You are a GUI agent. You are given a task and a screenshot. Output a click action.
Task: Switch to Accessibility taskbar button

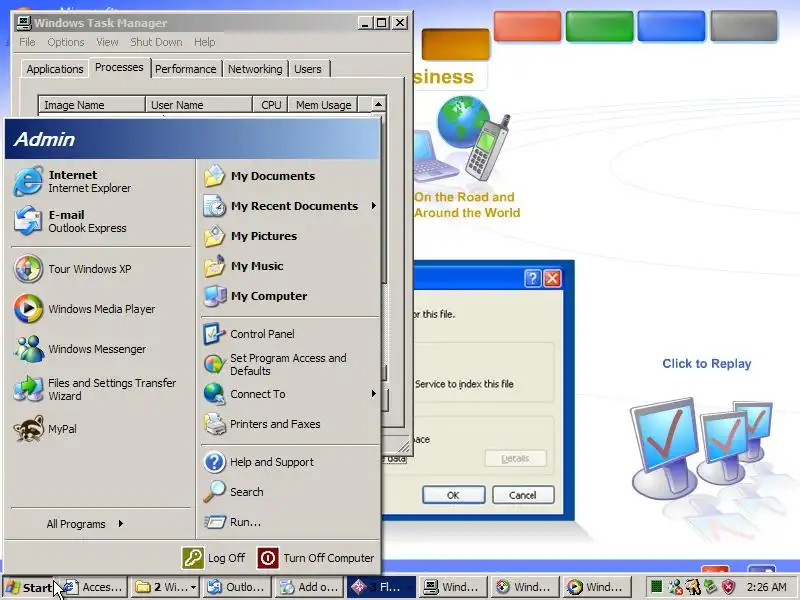click(92, 587)
